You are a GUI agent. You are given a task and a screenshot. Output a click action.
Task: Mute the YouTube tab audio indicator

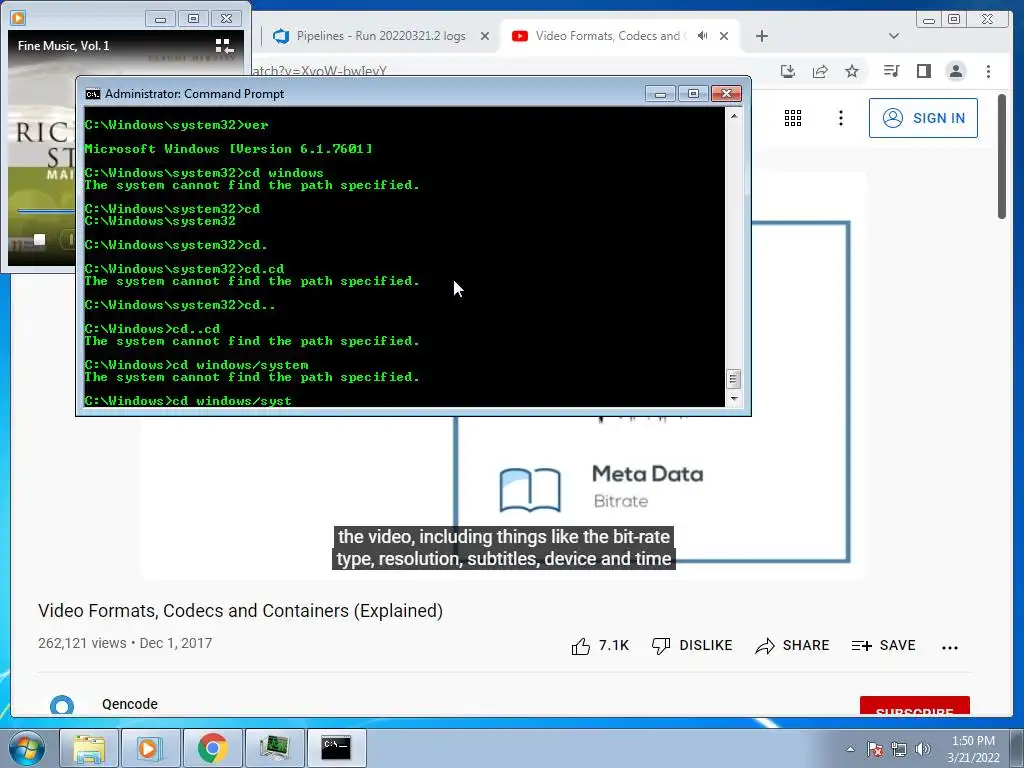coord(703,36)
